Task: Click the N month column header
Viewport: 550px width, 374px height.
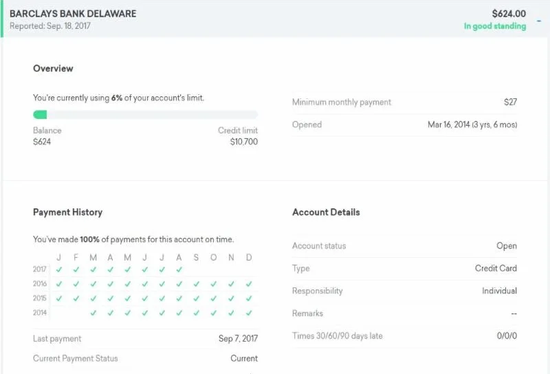Action: 231,258
